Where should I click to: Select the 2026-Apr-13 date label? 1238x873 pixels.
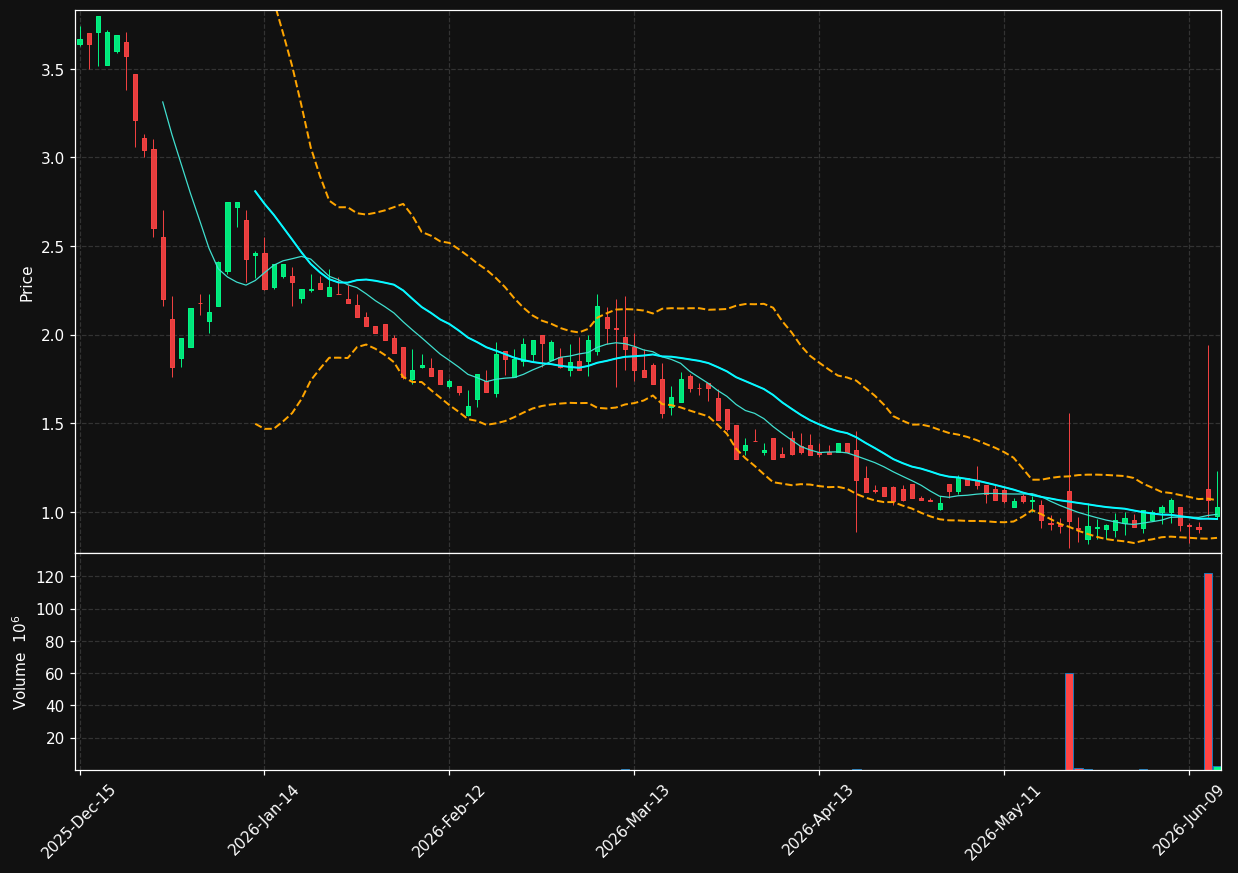click(817, 821)
